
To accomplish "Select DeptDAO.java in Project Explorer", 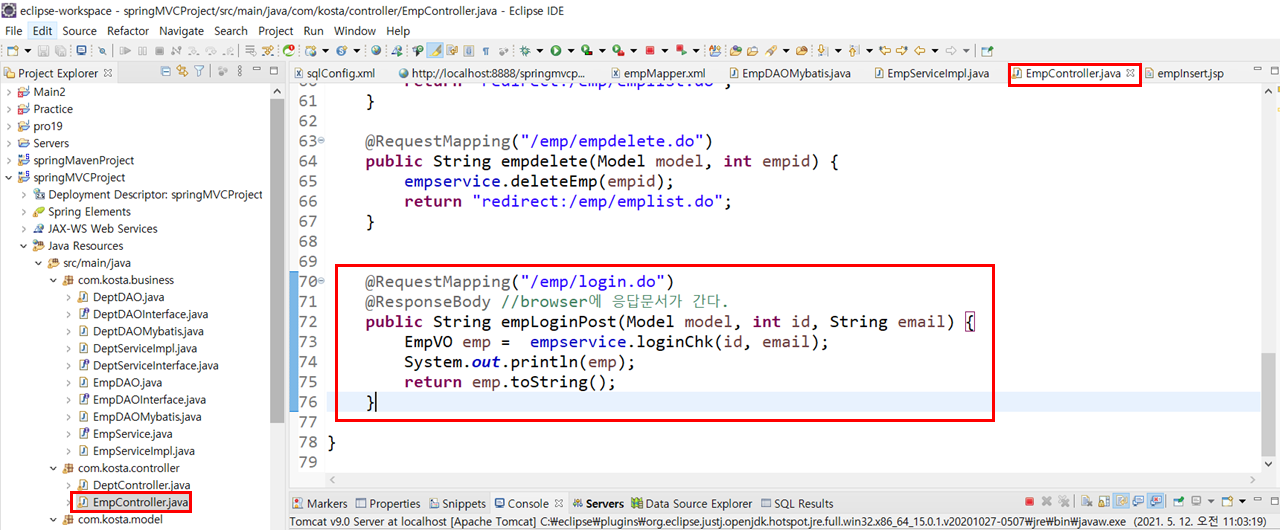I will (x=127, y=297).
